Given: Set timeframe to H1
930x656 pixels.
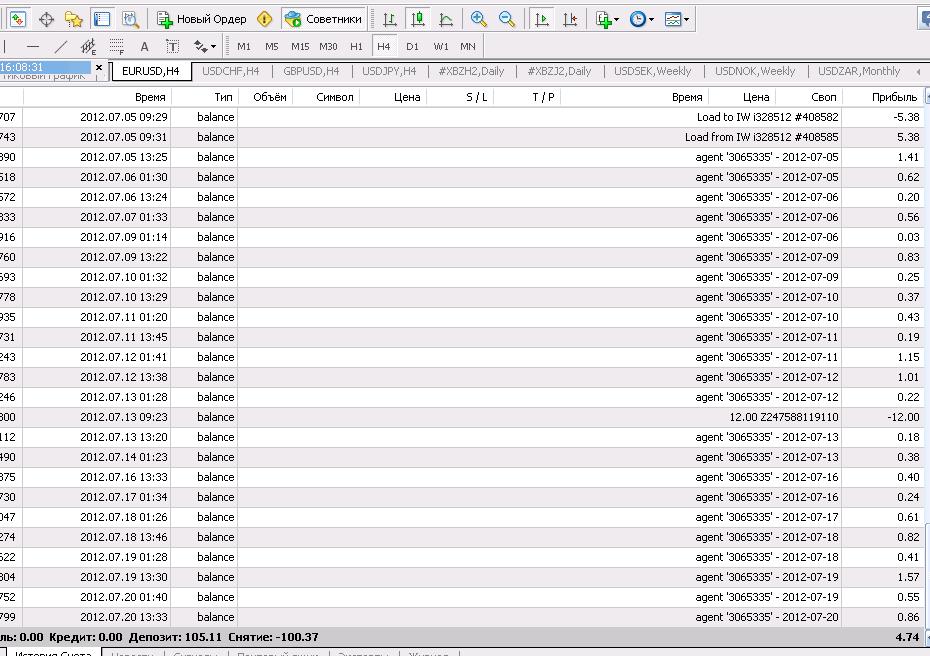Looking at the screenshot, I should tap(356, 46).
